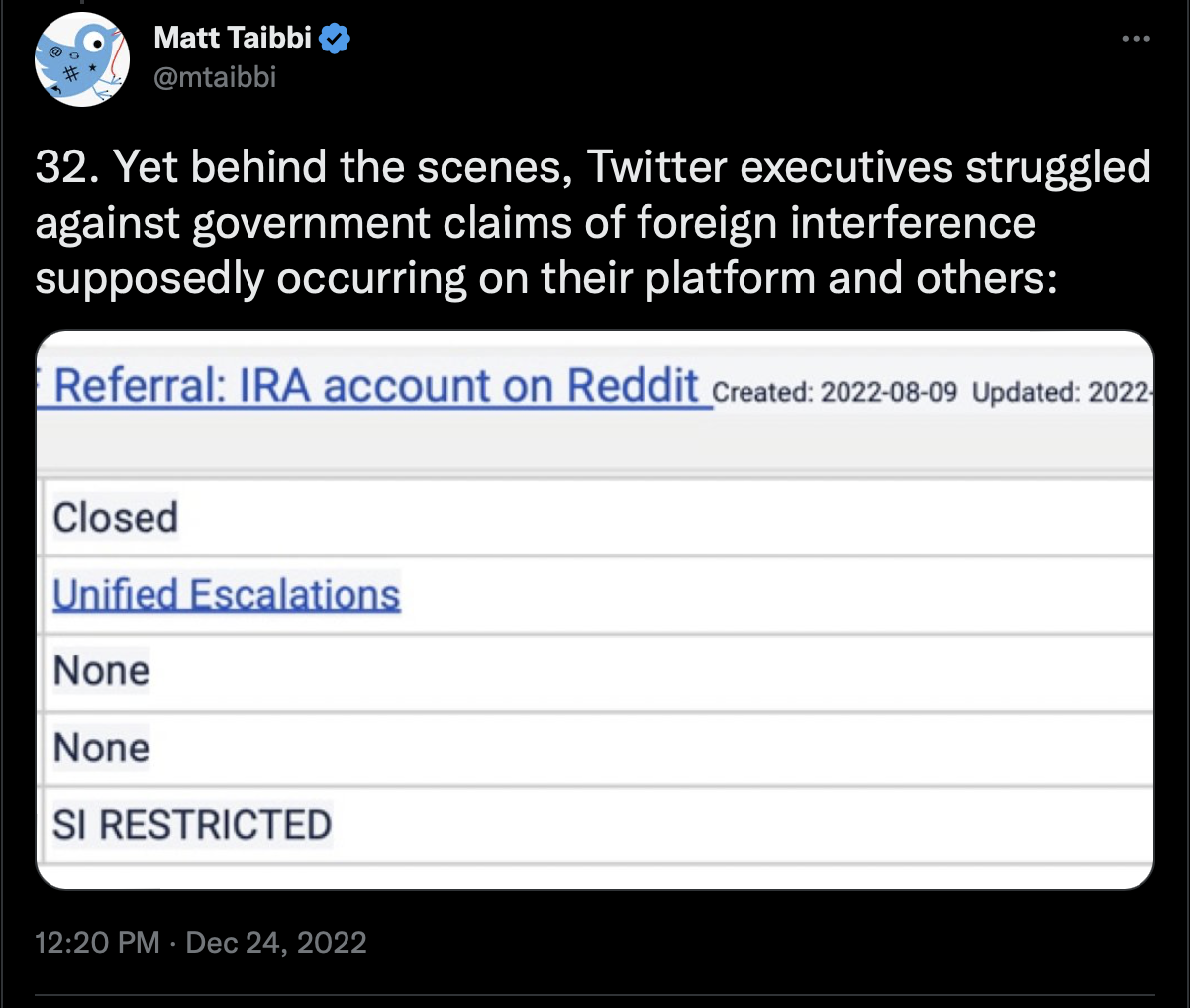Image resolution: width=1190 pixels, height=1008 pixels.
Task: Click the Dec 24, 2022 date
Action: pyautogui.click(x=276, y=941)
